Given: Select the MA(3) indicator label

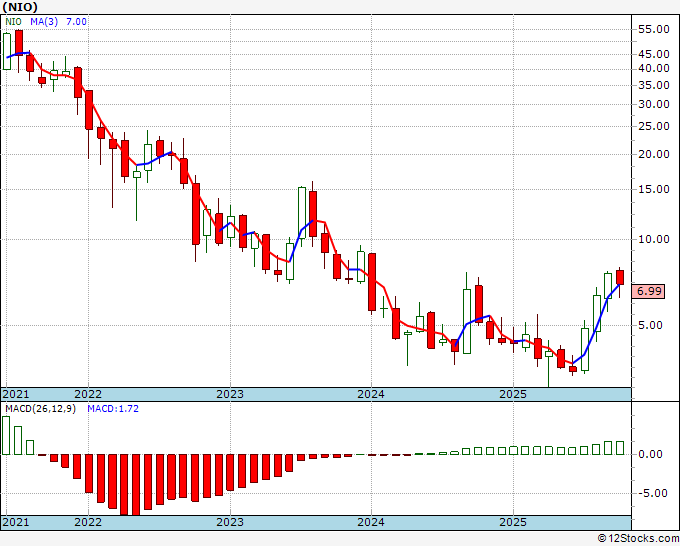Looking at the screenshot, I should click(44, 22).
